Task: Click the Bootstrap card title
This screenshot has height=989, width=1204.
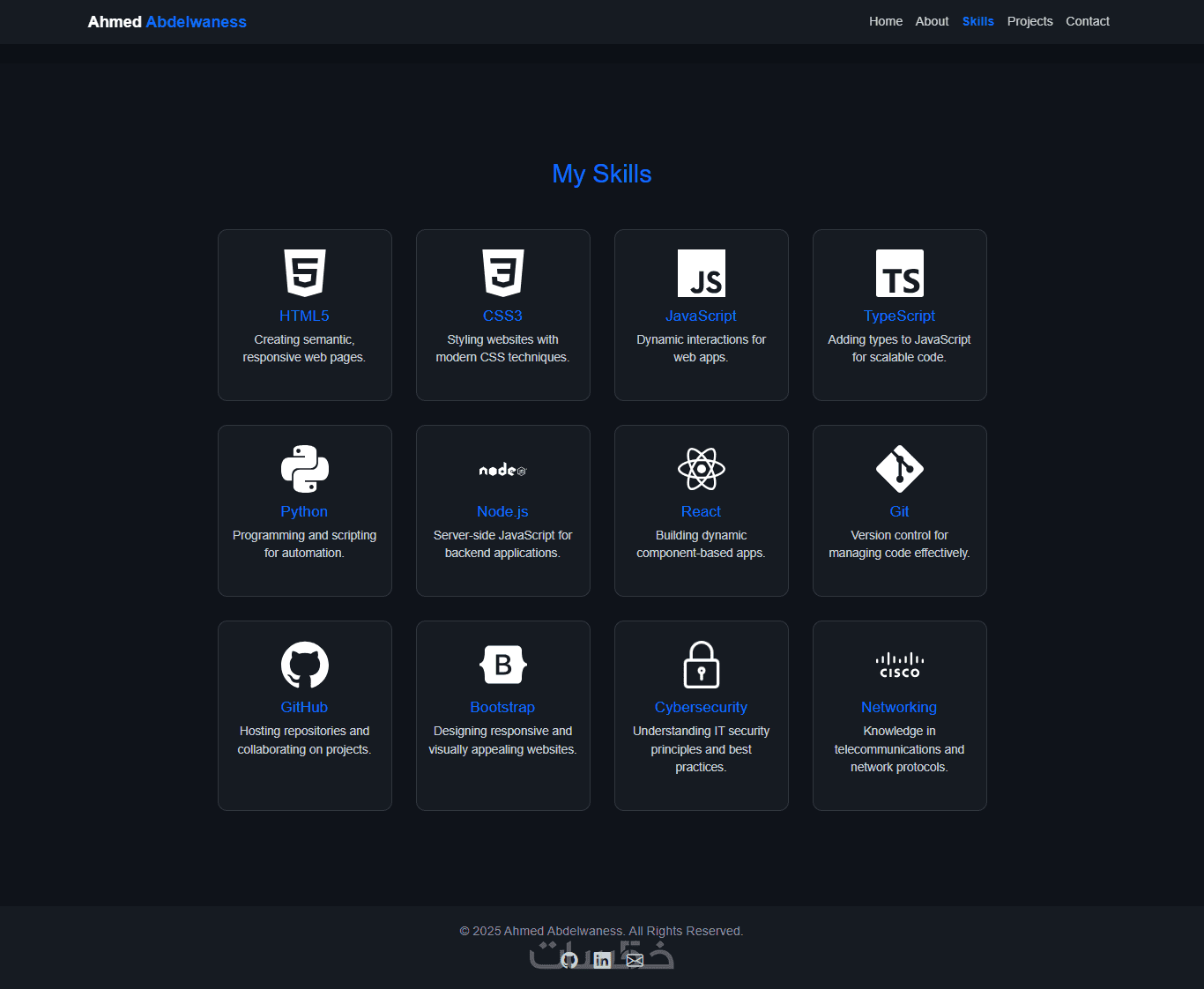Action: [503, 707]
